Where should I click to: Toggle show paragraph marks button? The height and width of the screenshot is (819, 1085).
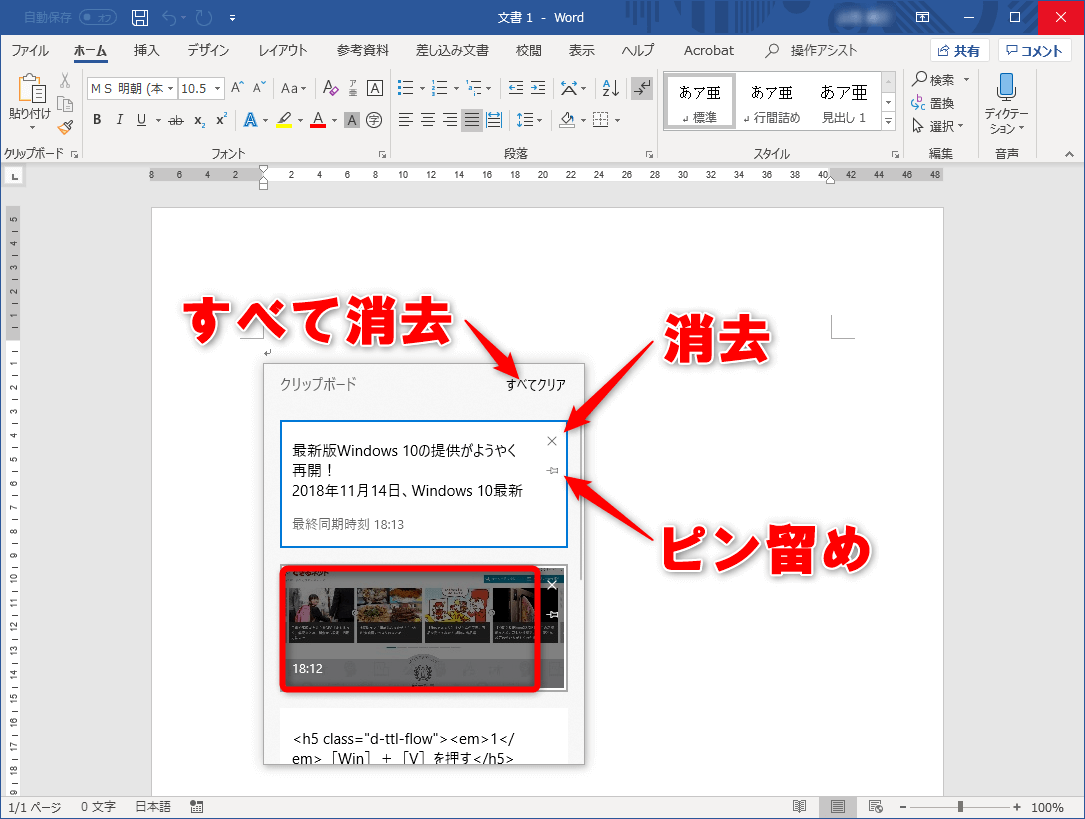click(x=642, y=88)
